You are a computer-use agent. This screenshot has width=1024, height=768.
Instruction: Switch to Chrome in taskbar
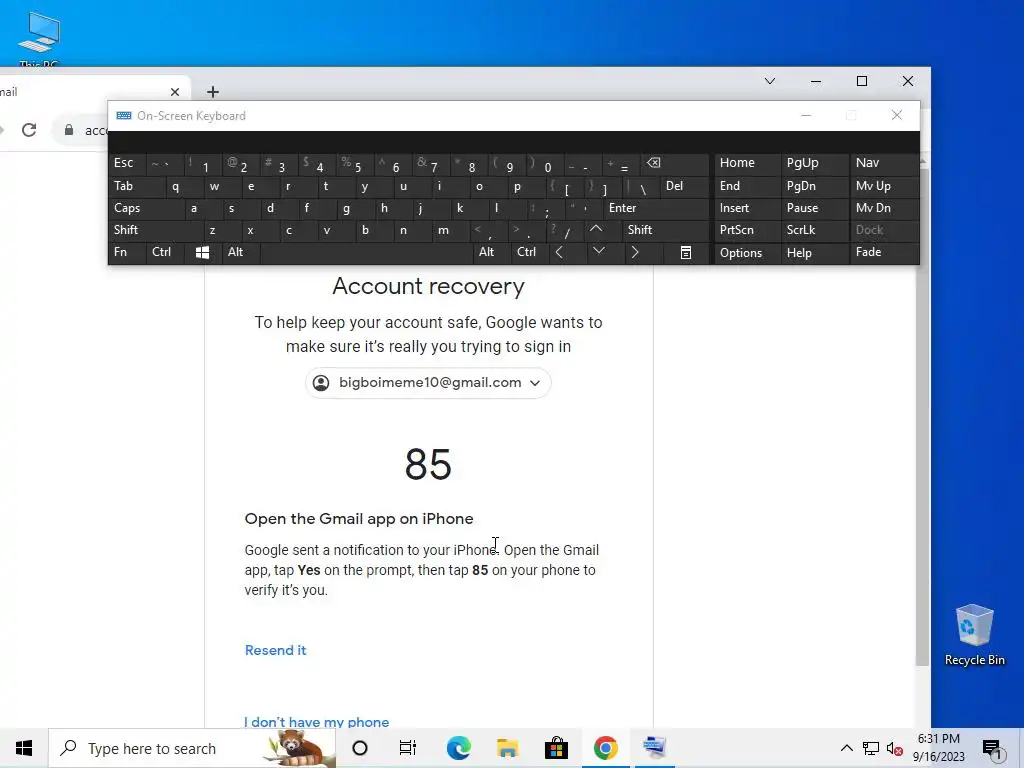605,748
